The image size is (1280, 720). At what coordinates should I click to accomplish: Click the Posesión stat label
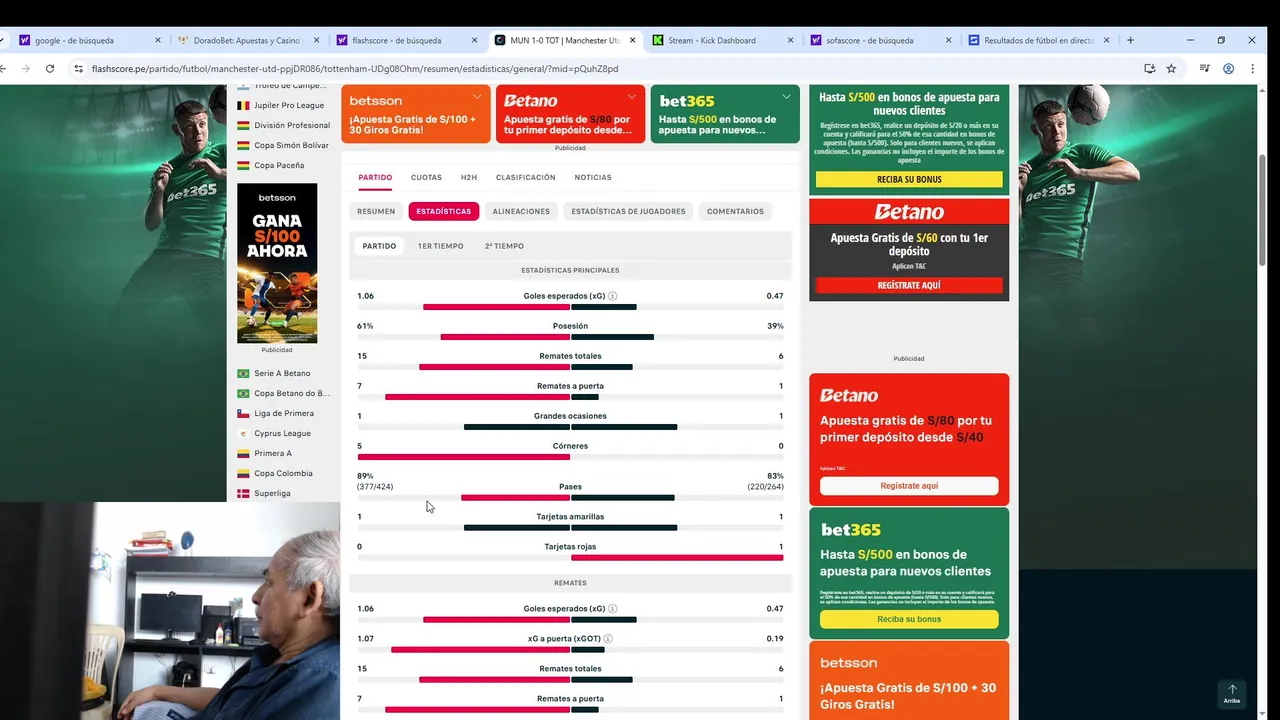tap(570, 326)
